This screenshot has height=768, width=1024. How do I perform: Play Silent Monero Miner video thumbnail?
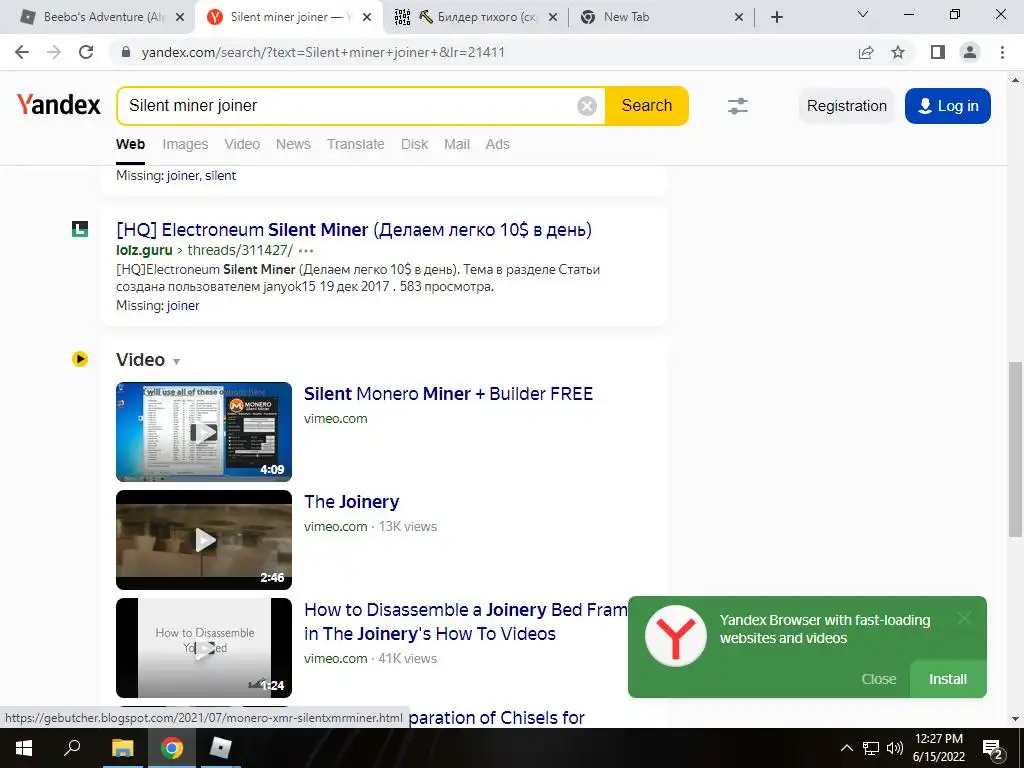204,432
